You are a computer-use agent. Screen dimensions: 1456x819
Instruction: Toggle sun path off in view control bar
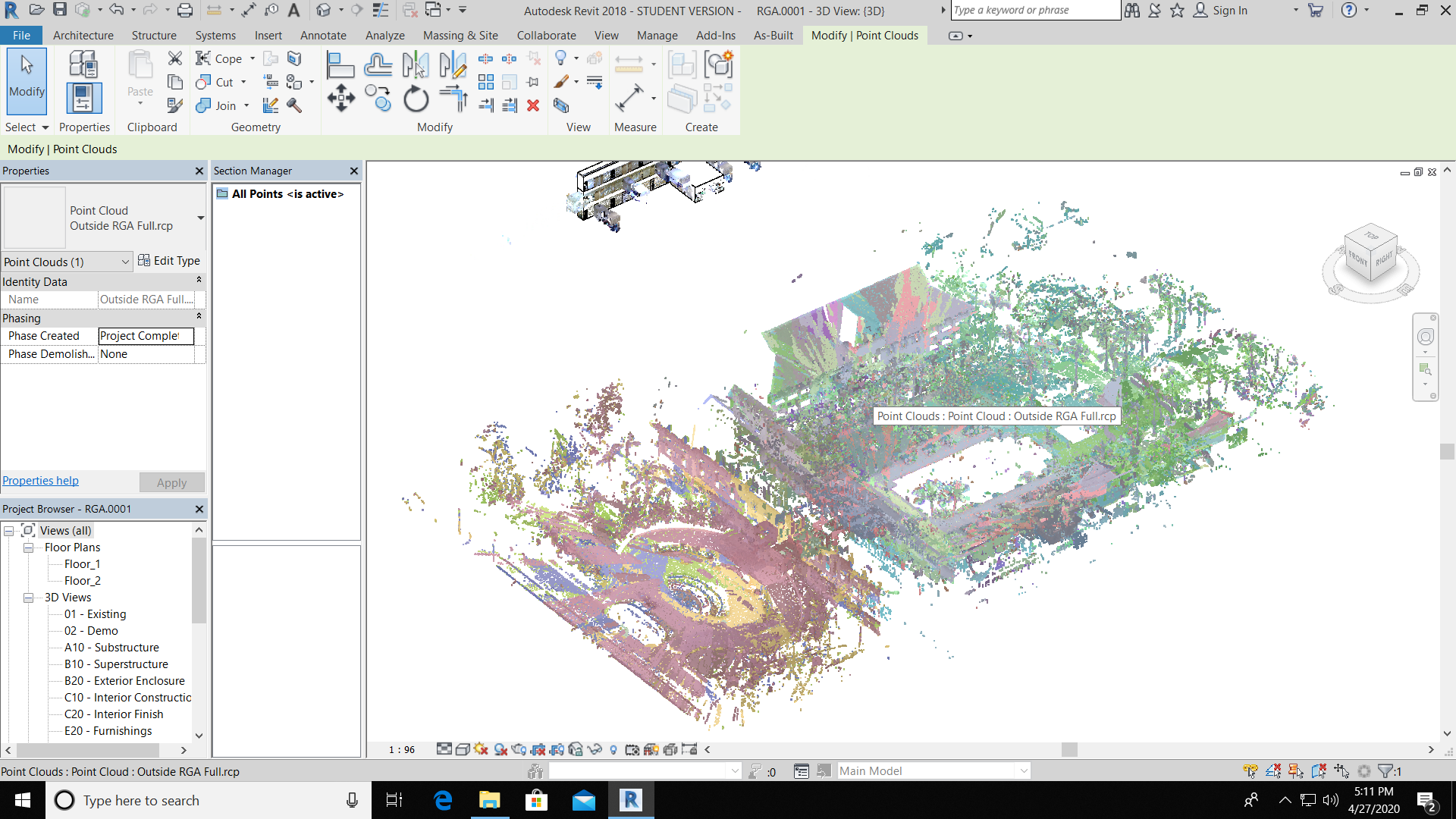pos(481,749)
